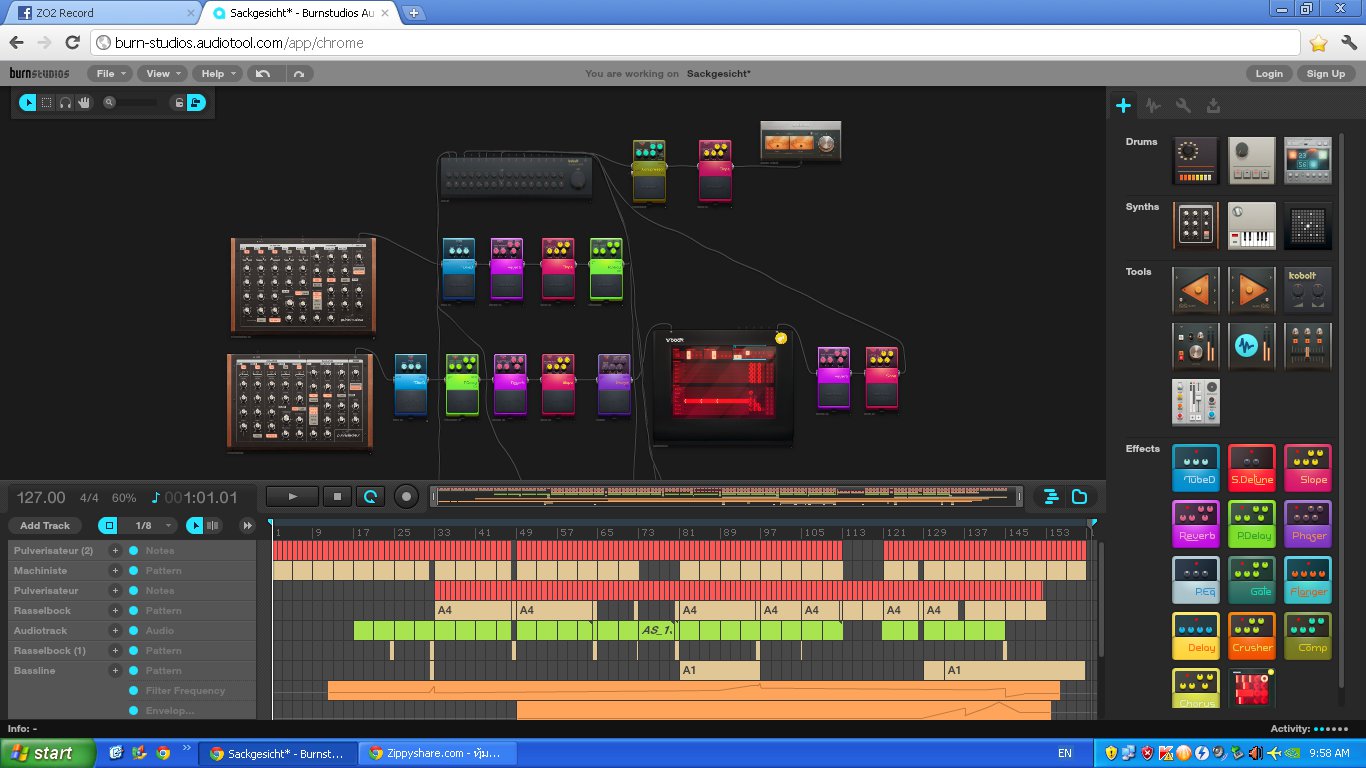The height and width of the screenshot is (768, 1366).
Task: Start playback with the play button
Action: (293, 496)
